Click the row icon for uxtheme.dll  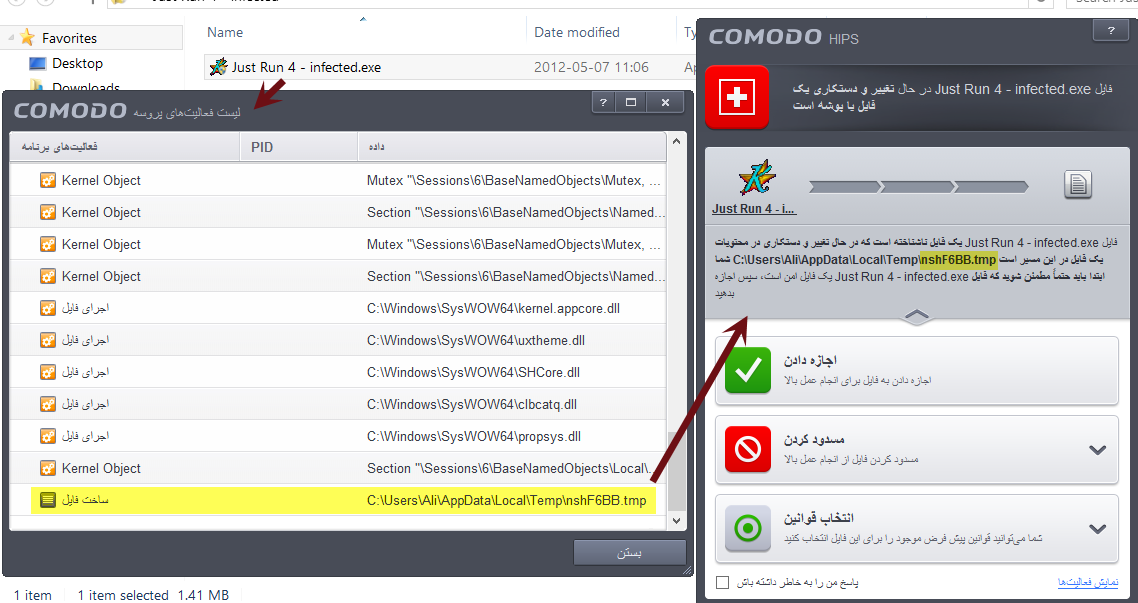click(48, 340)
